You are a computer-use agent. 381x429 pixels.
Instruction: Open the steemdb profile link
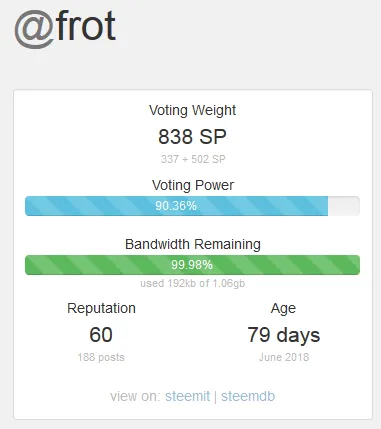click(x=248, y=396)
